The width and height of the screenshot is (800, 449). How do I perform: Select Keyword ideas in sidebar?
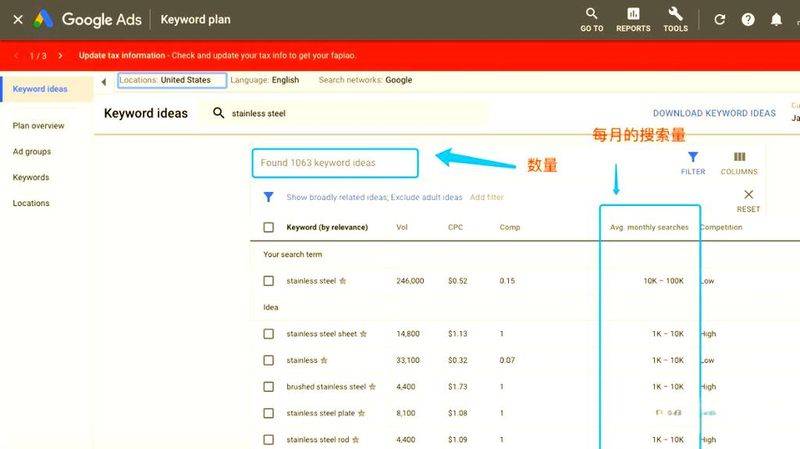pyautogui.click(x=46, y=89)
